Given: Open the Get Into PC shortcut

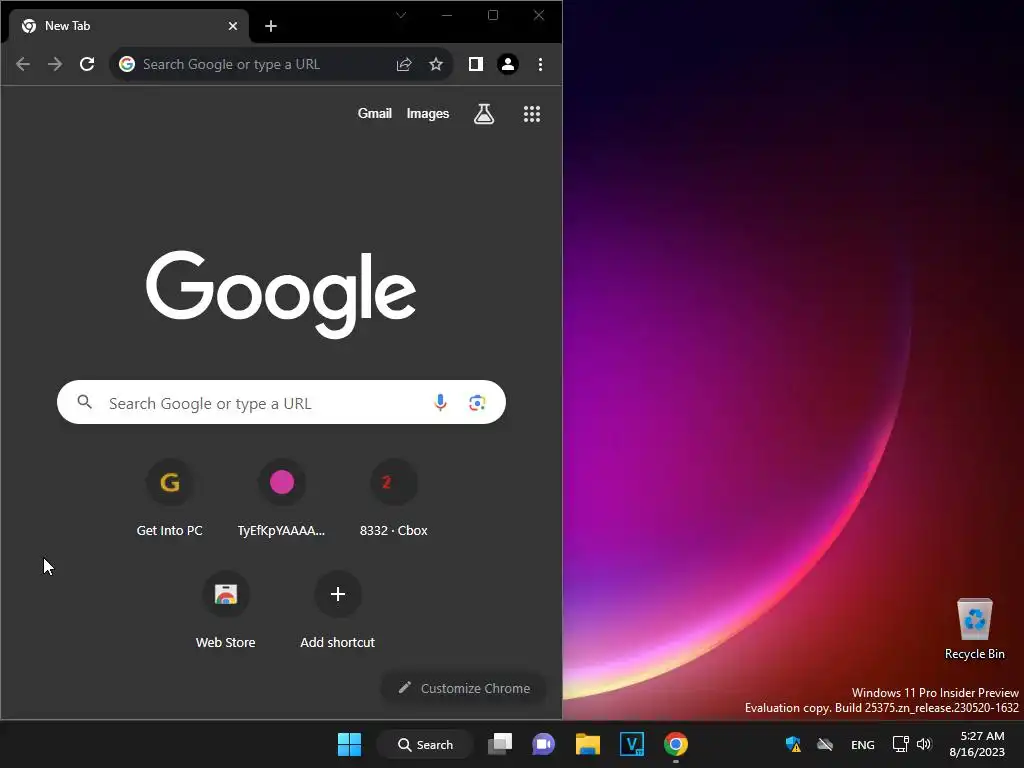Looking at the screenshot, I should coord(170,498).
